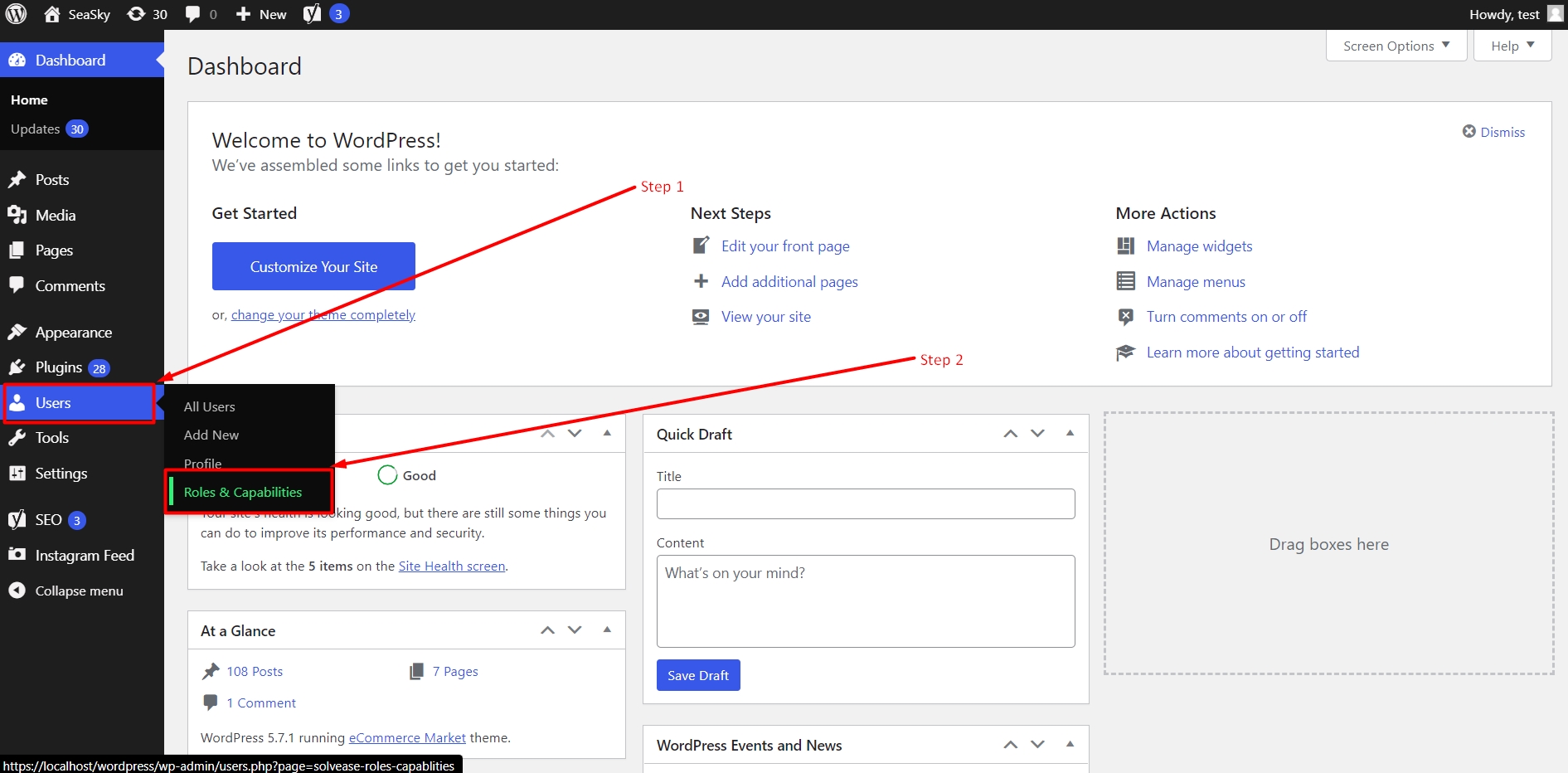Click the Quick Draft Title input field
1568x773 pixels.
tap(866, 503)
